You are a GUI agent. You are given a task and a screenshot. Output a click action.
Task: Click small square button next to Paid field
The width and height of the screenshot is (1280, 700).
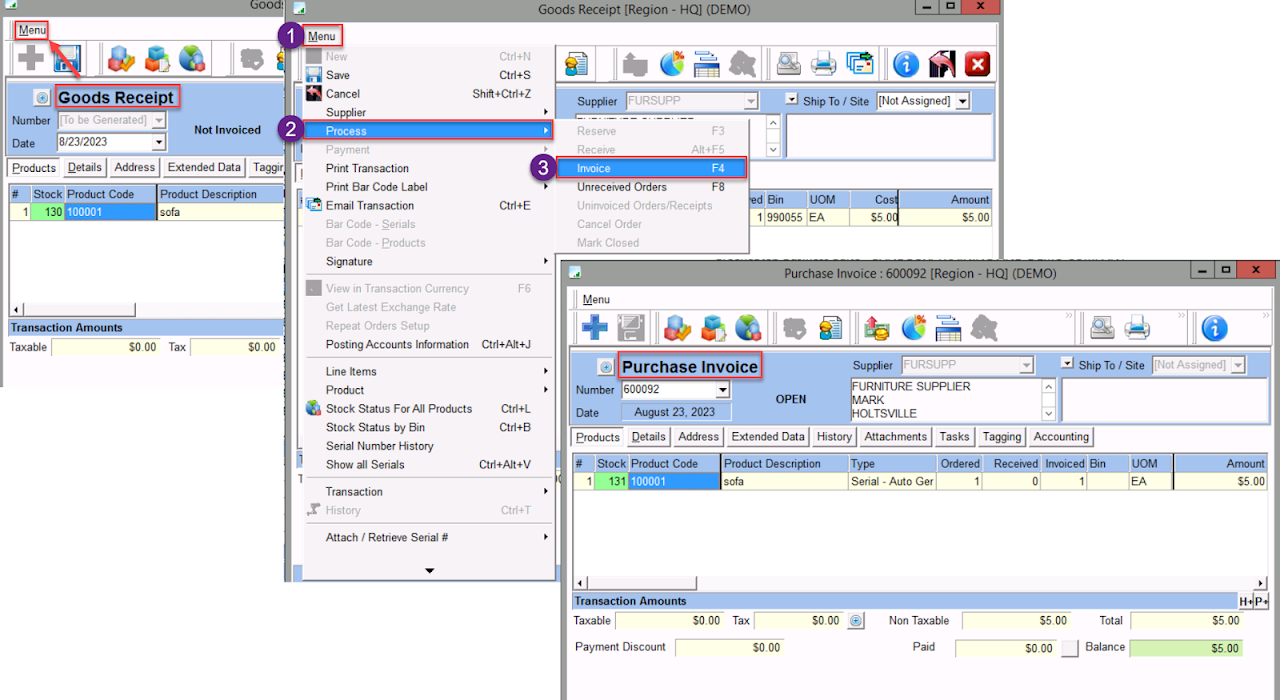tap(1070, 648)
